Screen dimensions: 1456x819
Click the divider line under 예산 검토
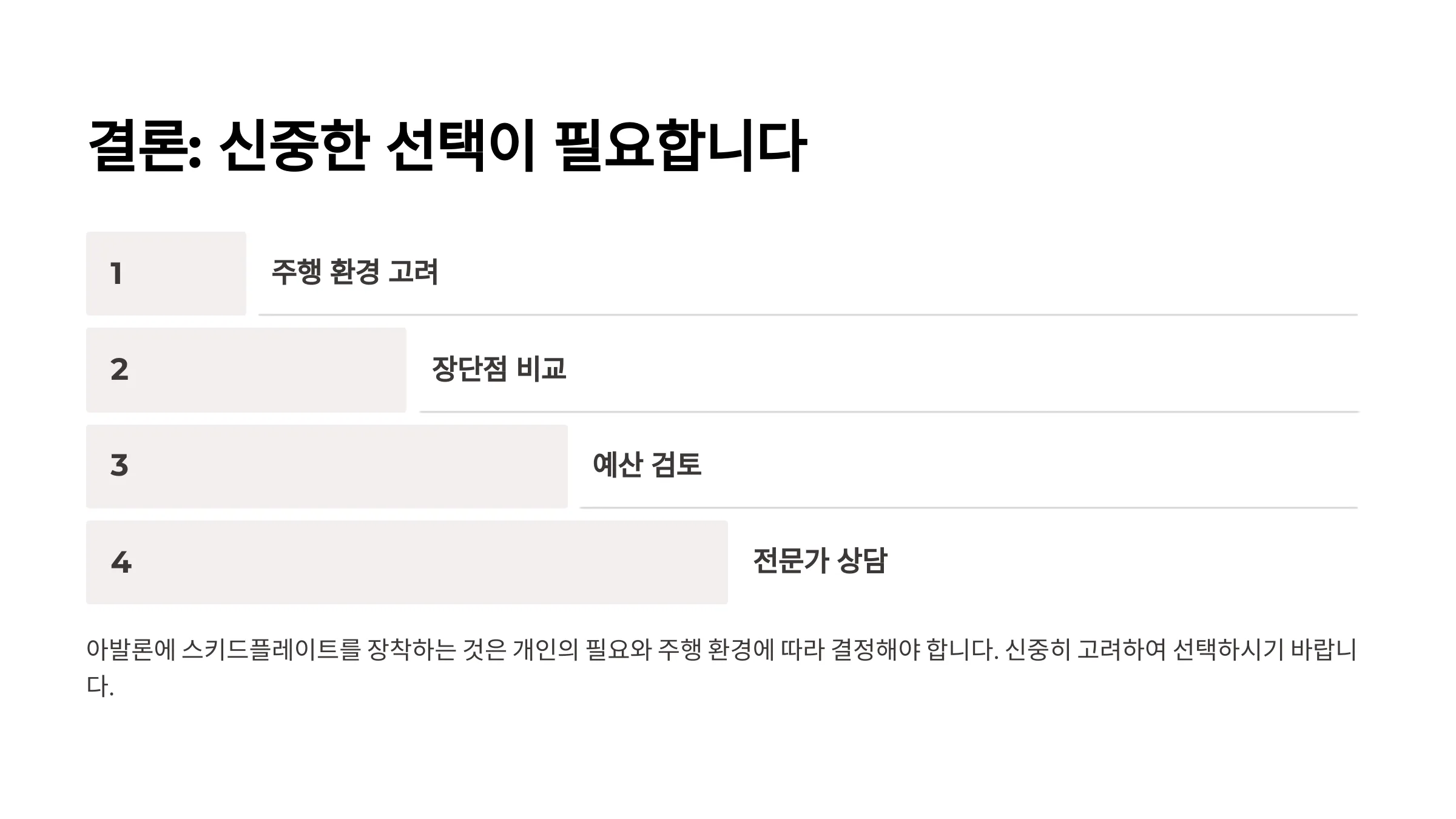pyautogui.click(x=969, y=507)
